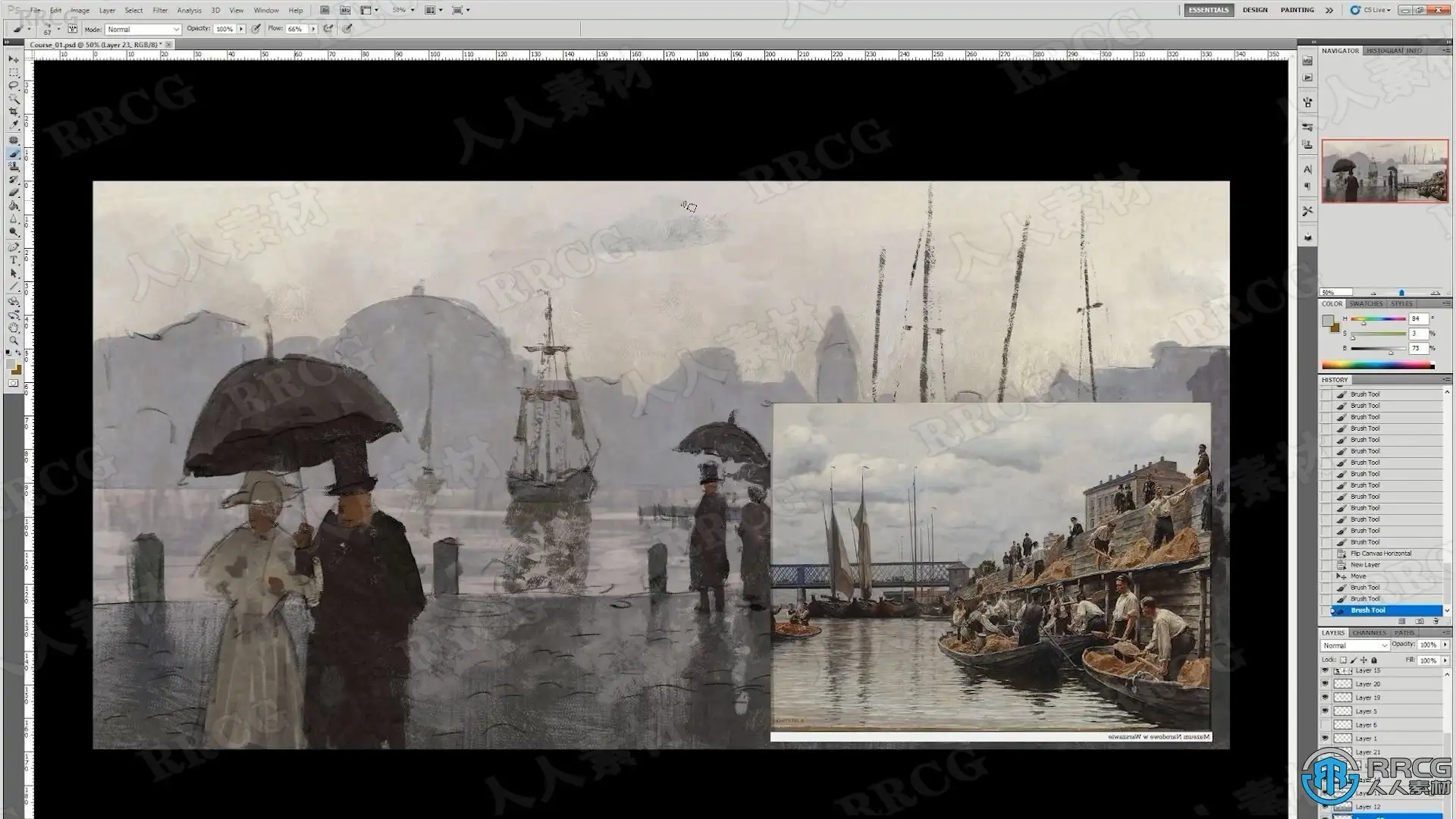Viewport: 1456px width, 819px height.
Task: Switch to the Channels tab
Action: (x=1369, y=632)
